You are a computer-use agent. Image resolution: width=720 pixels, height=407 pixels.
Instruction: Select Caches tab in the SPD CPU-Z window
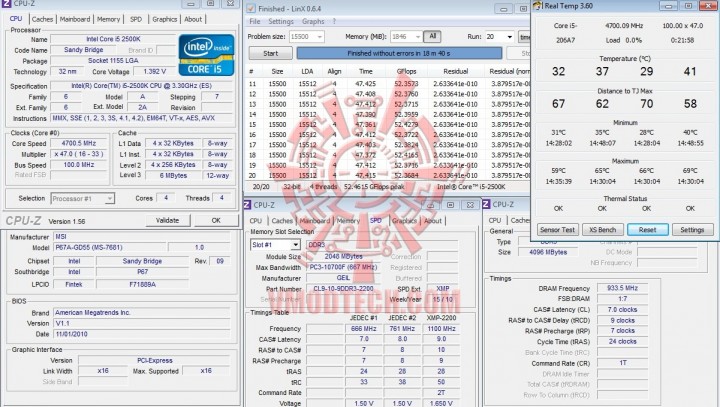[x=282, y=221]
